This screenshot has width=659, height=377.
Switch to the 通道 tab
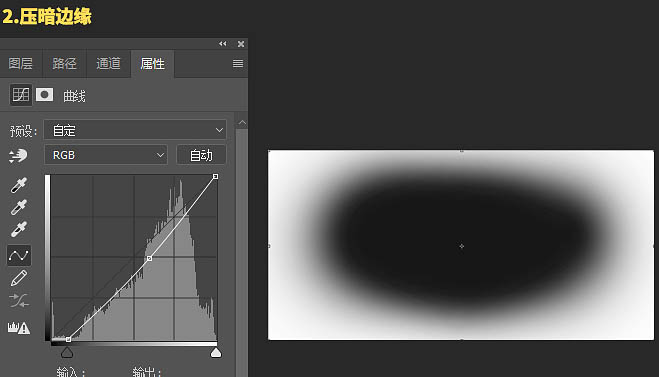pos(108,63)
